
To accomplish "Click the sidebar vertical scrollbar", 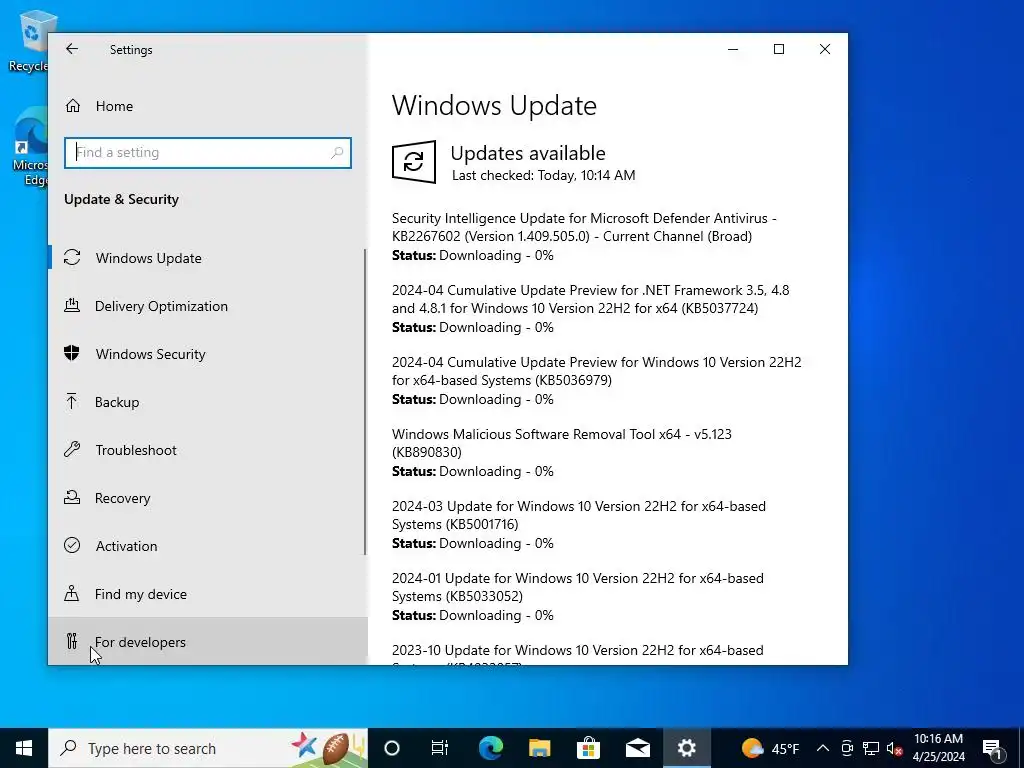I will tap(365, 402).
